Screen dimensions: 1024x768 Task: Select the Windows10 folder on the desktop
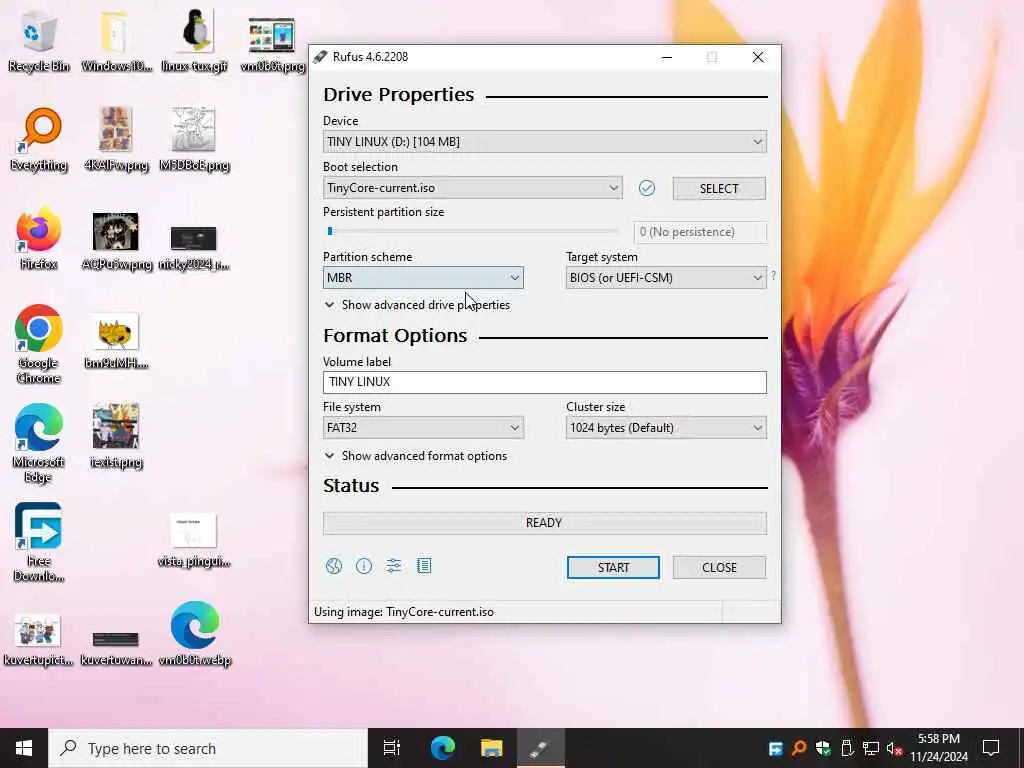(x=116, y=41)
